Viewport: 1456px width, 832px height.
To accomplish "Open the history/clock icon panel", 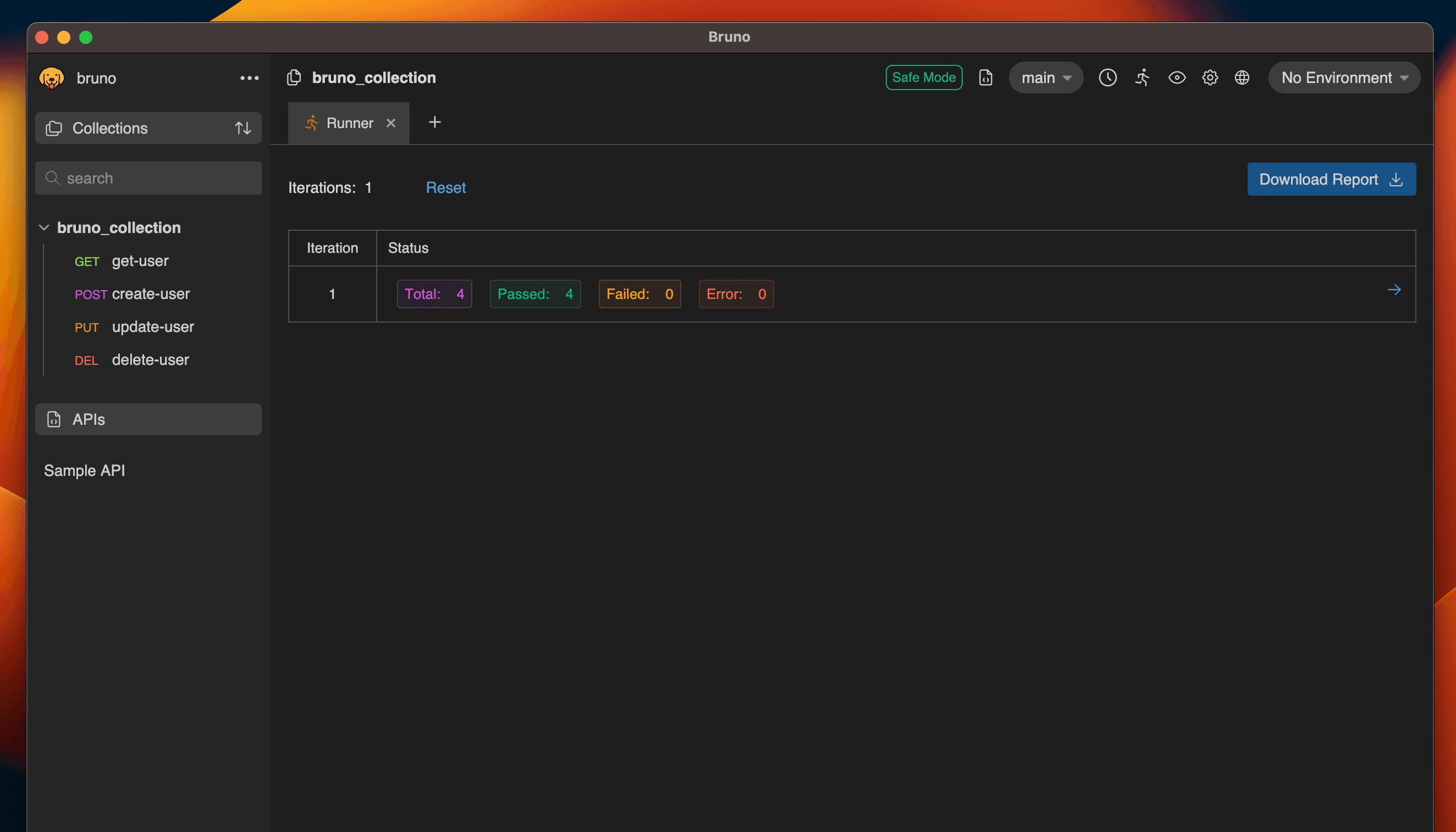I will tap(1108, 78).
